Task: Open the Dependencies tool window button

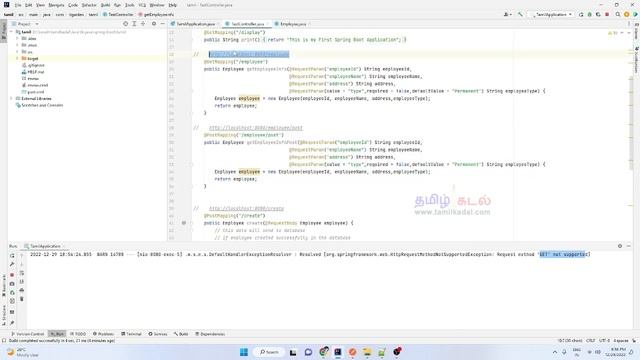Action: [x=210, y=334]
